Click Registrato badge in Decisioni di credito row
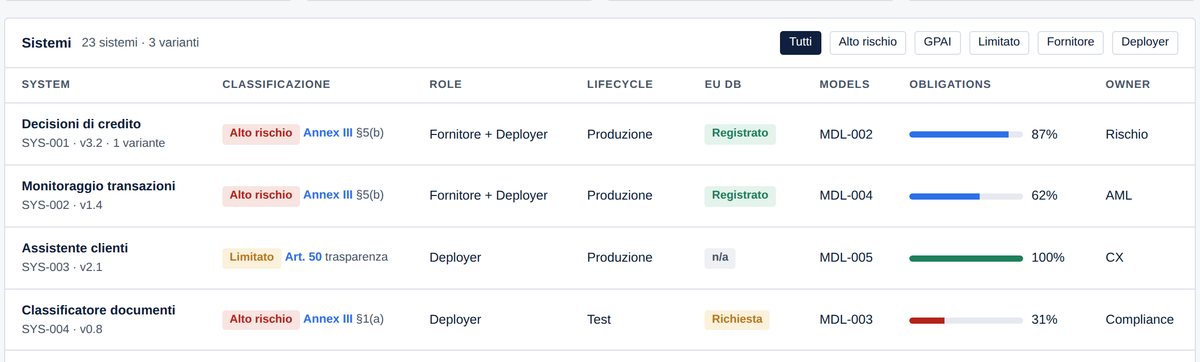Viewport: 1200px width, 362px height. tap(740, 134)
